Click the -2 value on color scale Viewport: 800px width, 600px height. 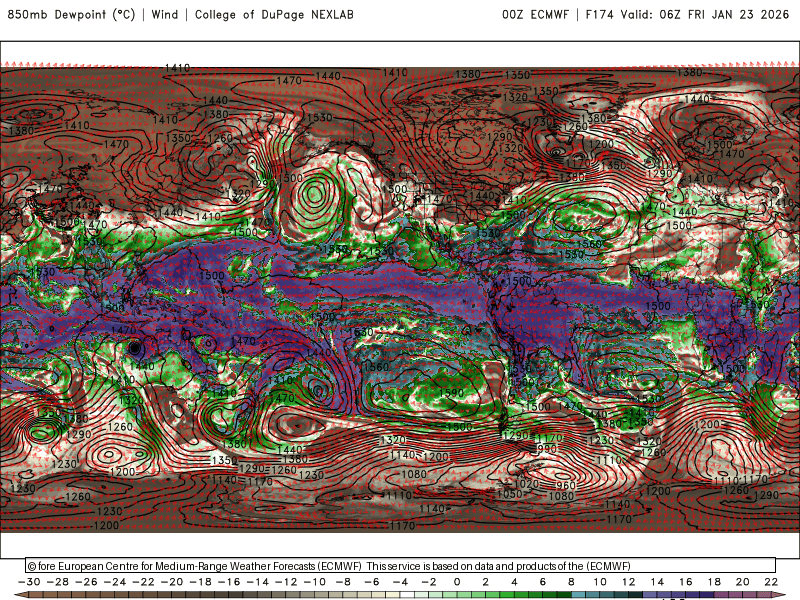click(x=429, y=582)
